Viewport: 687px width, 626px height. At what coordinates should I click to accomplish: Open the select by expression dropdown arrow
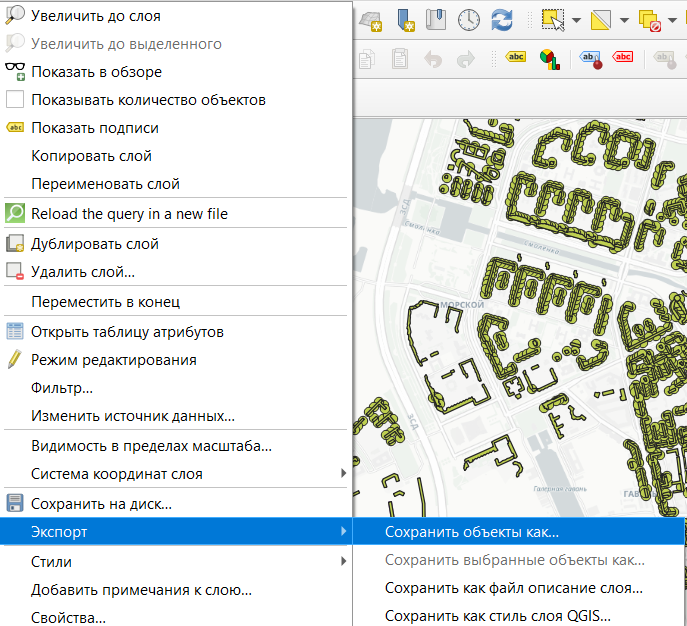point(625,20)
